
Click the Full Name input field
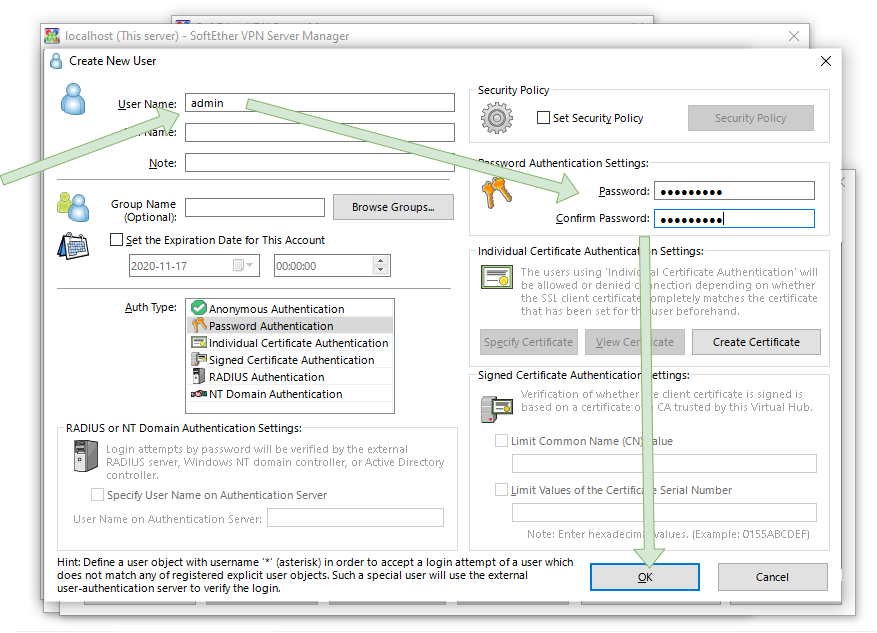[320, 133]
